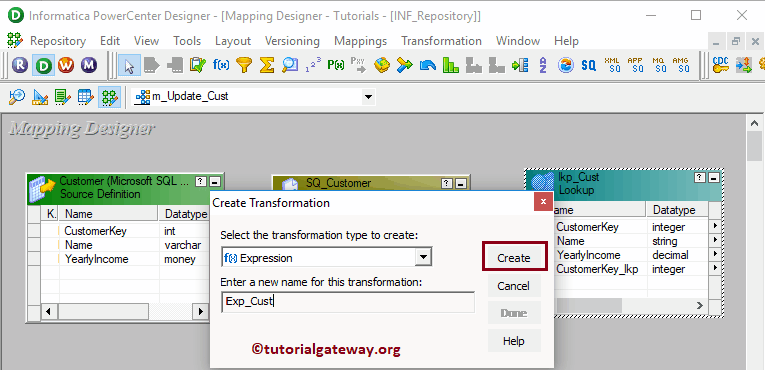This screenshot has height=370, width=765.
Task: Open the Source Analyzer tool icon
Action: point(17,97)
